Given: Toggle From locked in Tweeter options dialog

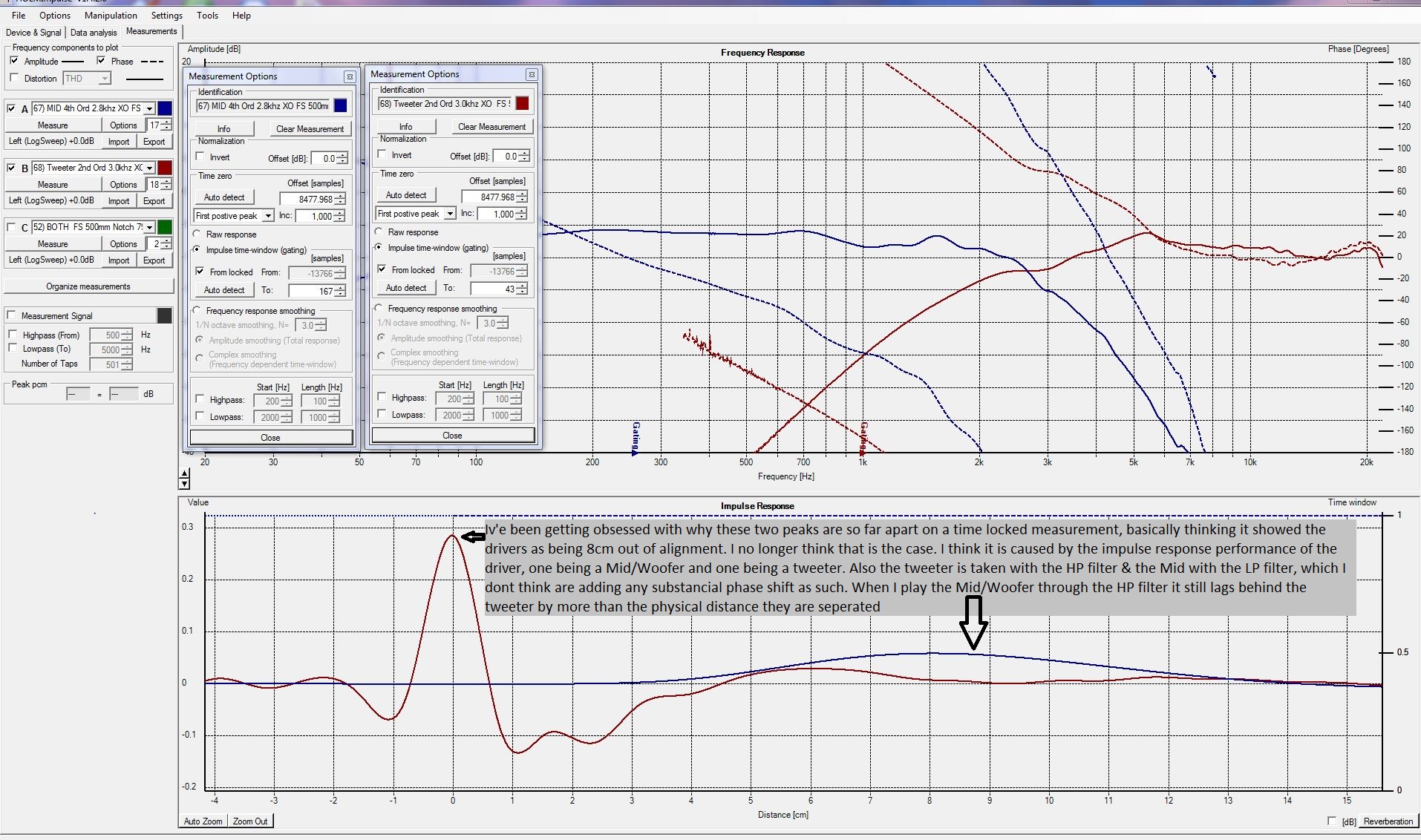Looking at the screenshot, I should 382,269.
